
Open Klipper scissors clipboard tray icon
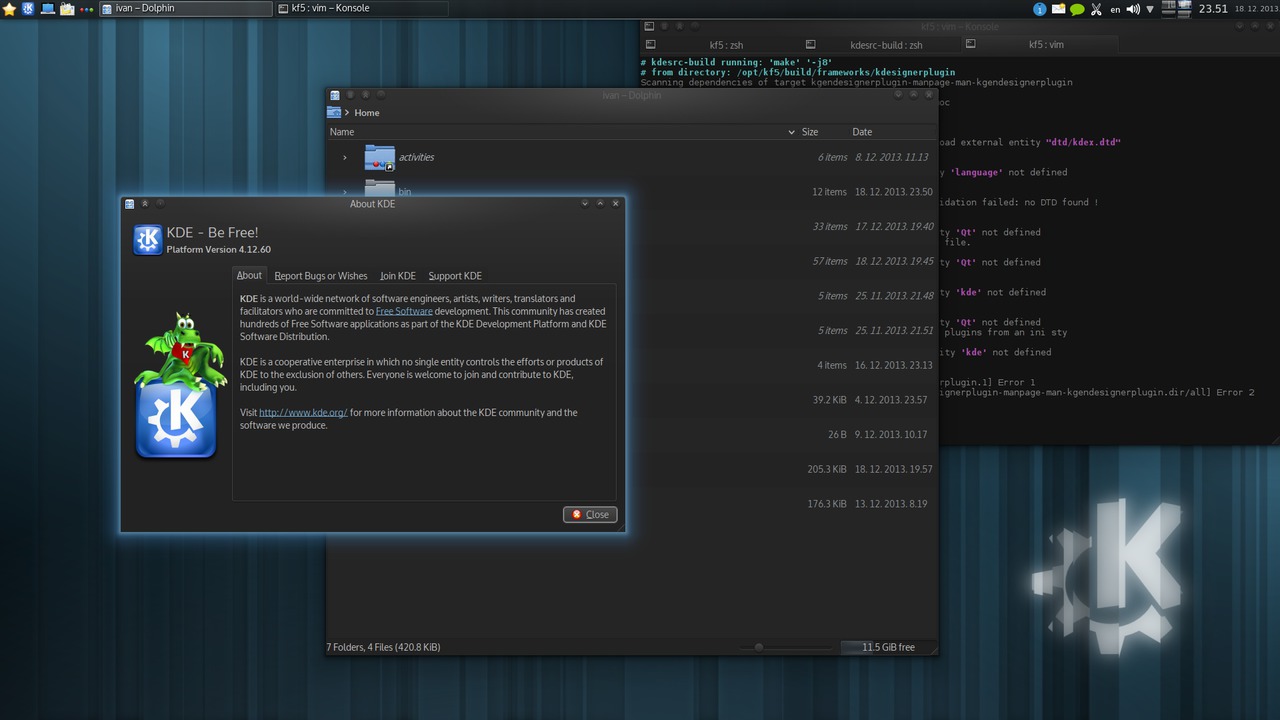pyautogui.click(x=1096, y=9)
